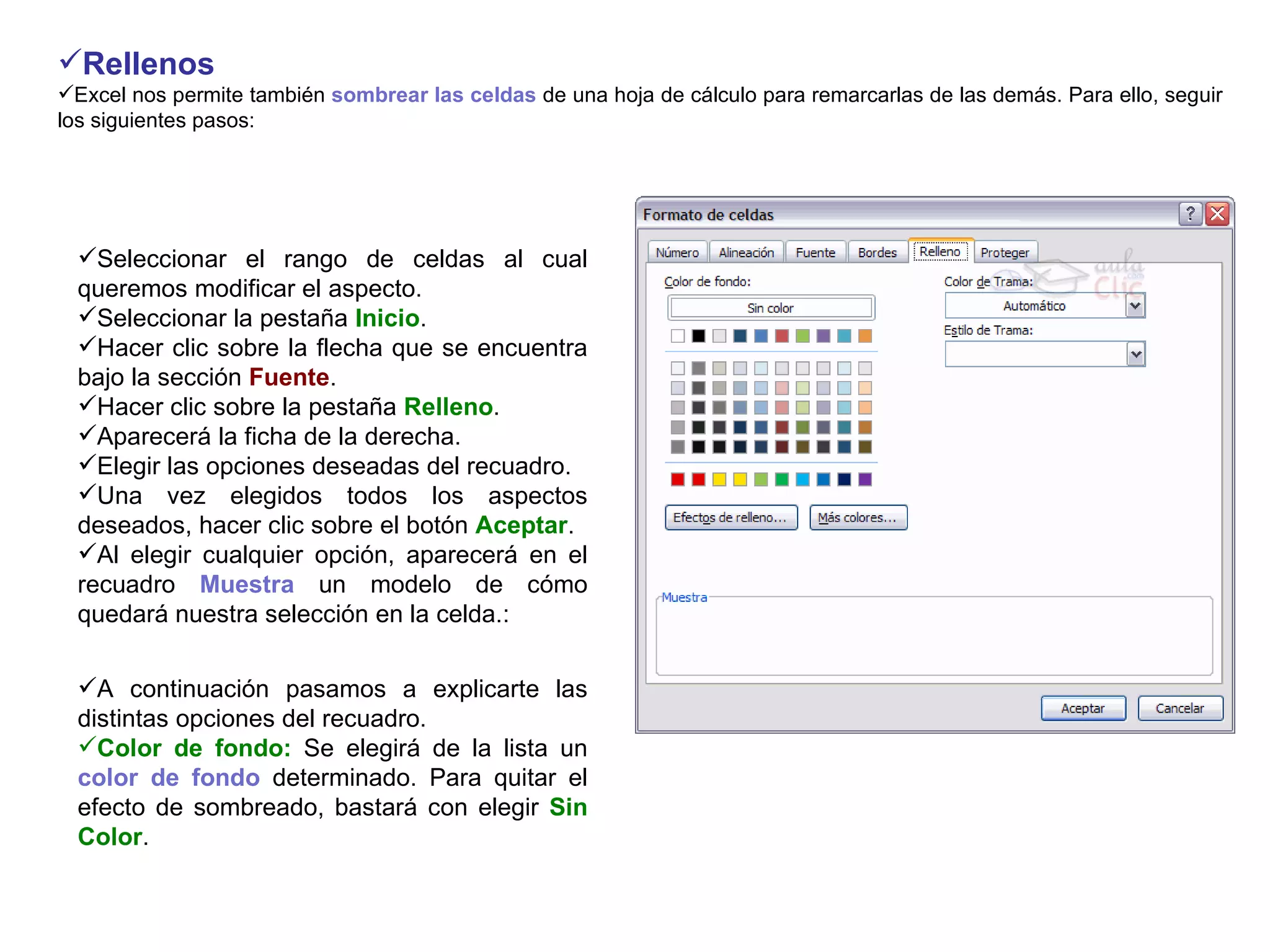
Task: Choose the yellow standard color swatch
Action: pos(740,479)
